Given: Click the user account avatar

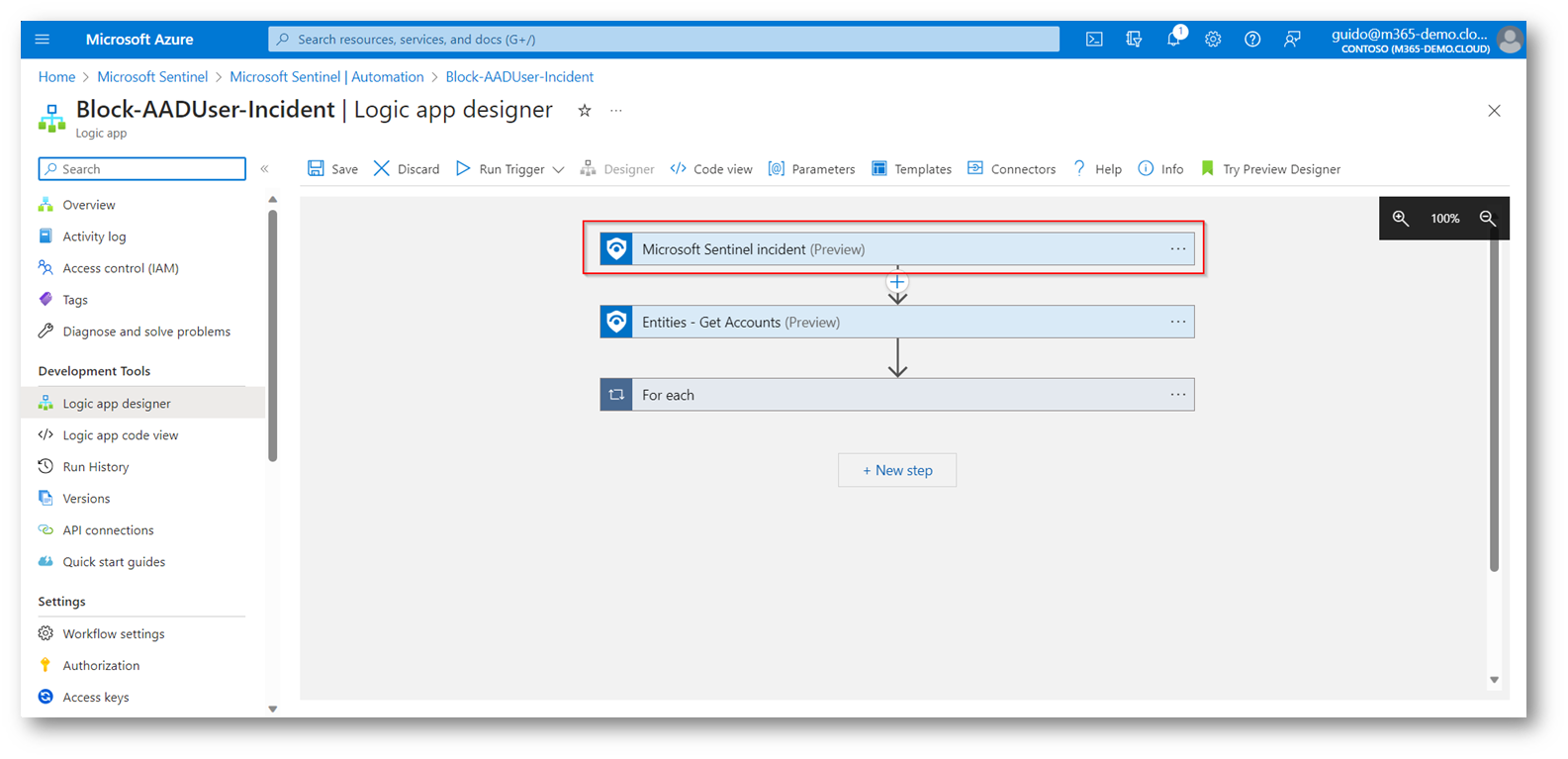Looking at the screenshot, I should [x=1510, y=40].
